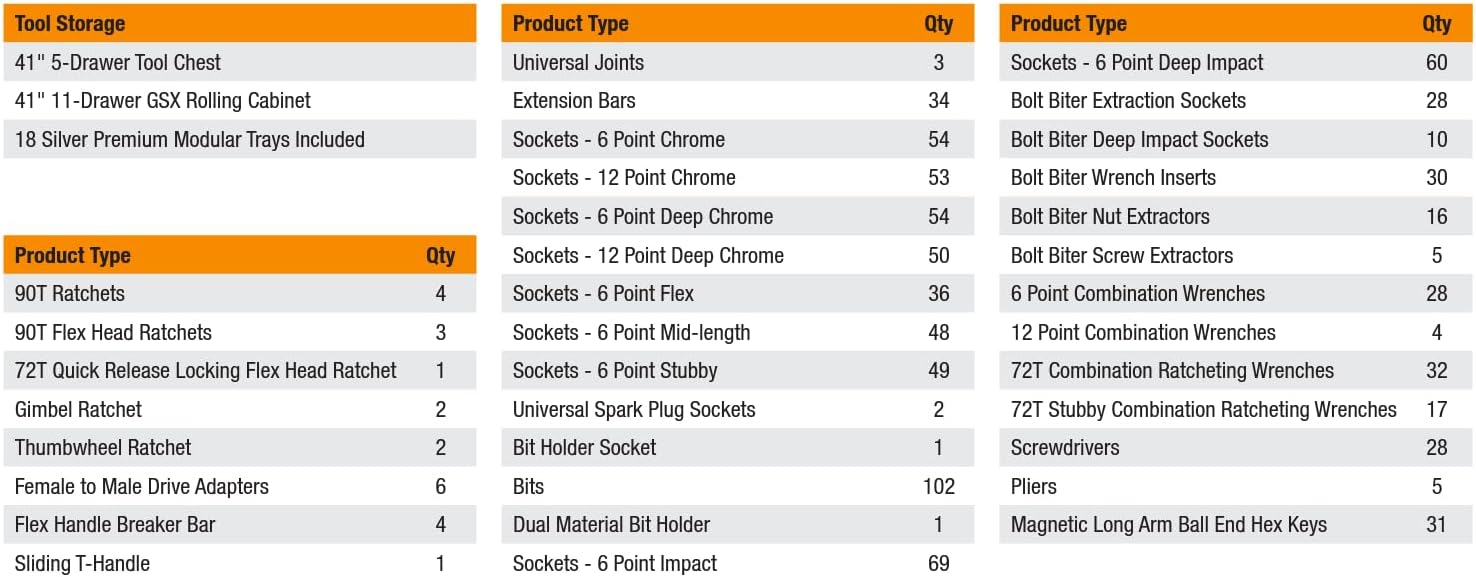
Task: Select the Sliding T-Handle entry
Action: pyautogui.click(x=82, y=564)
